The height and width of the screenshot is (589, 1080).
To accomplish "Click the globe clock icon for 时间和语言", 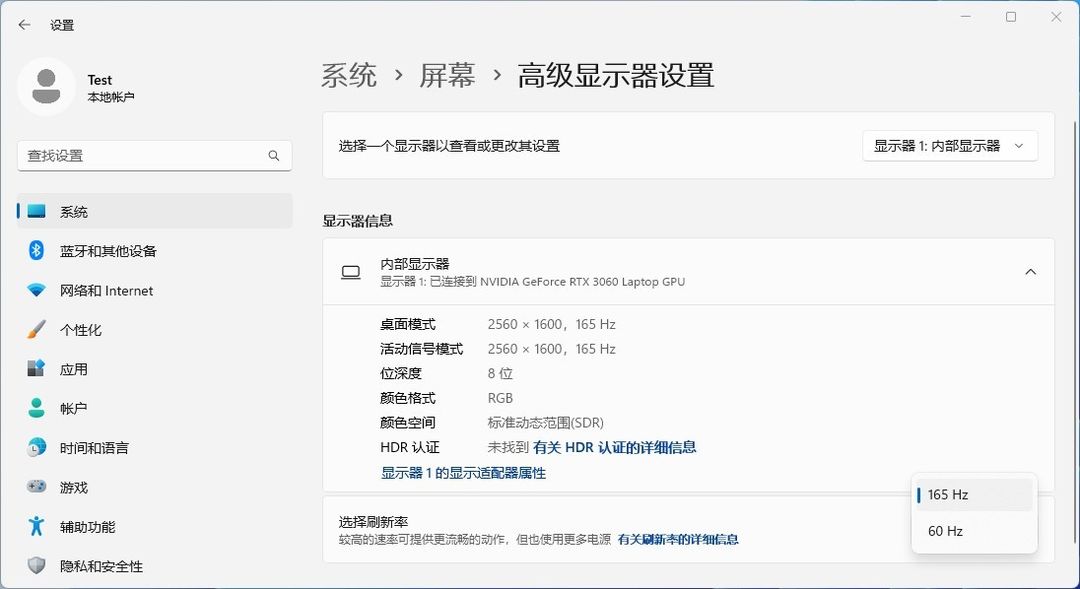I will tap(36, 448).
